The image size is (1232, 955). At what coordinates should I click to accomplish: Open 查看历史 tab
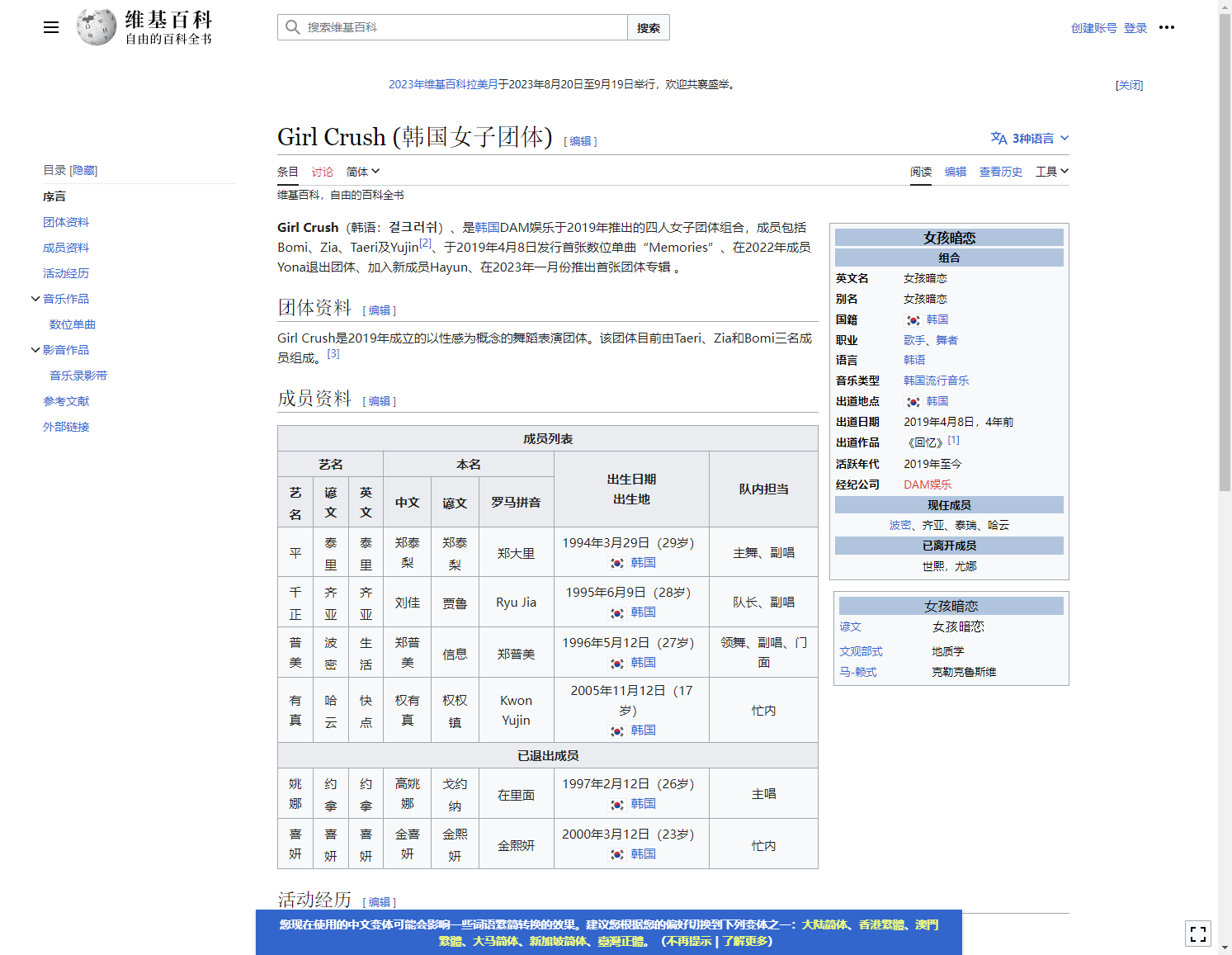point(1001,172)
